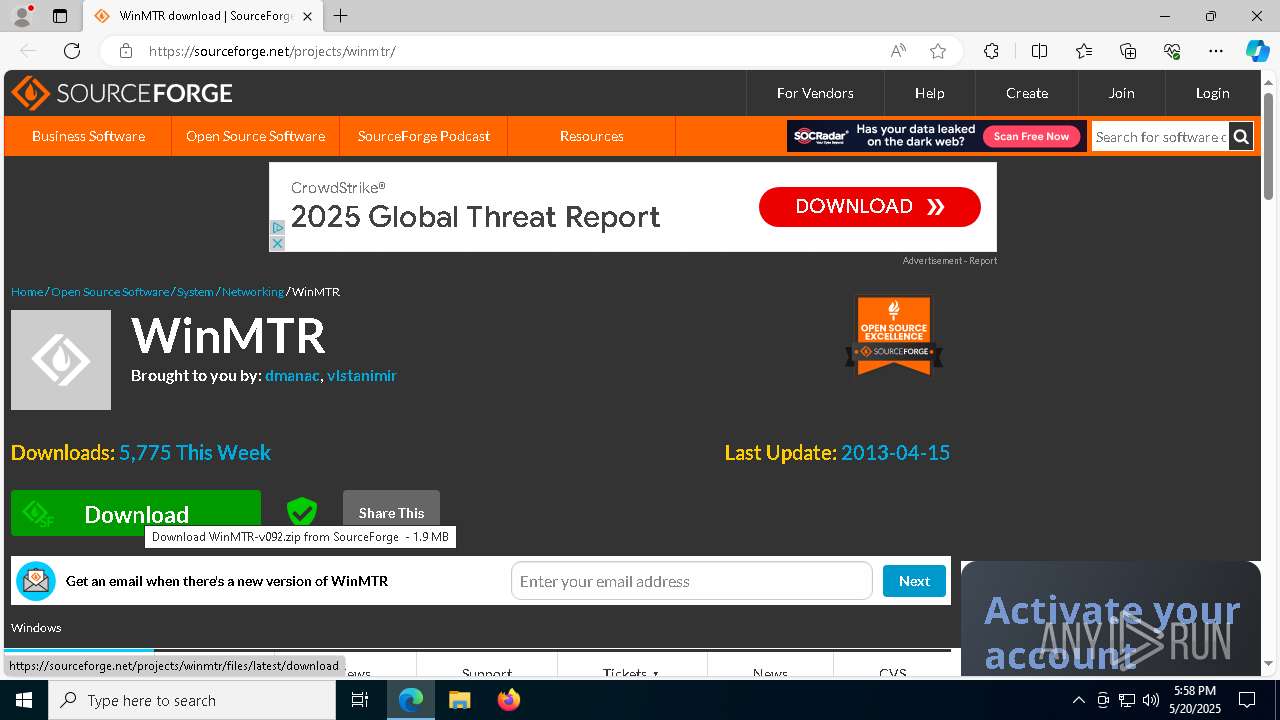This screenshot has height=720, width=1280.
Task: Click the Open Source Software breadcrumb
Action: click(110, 292)
